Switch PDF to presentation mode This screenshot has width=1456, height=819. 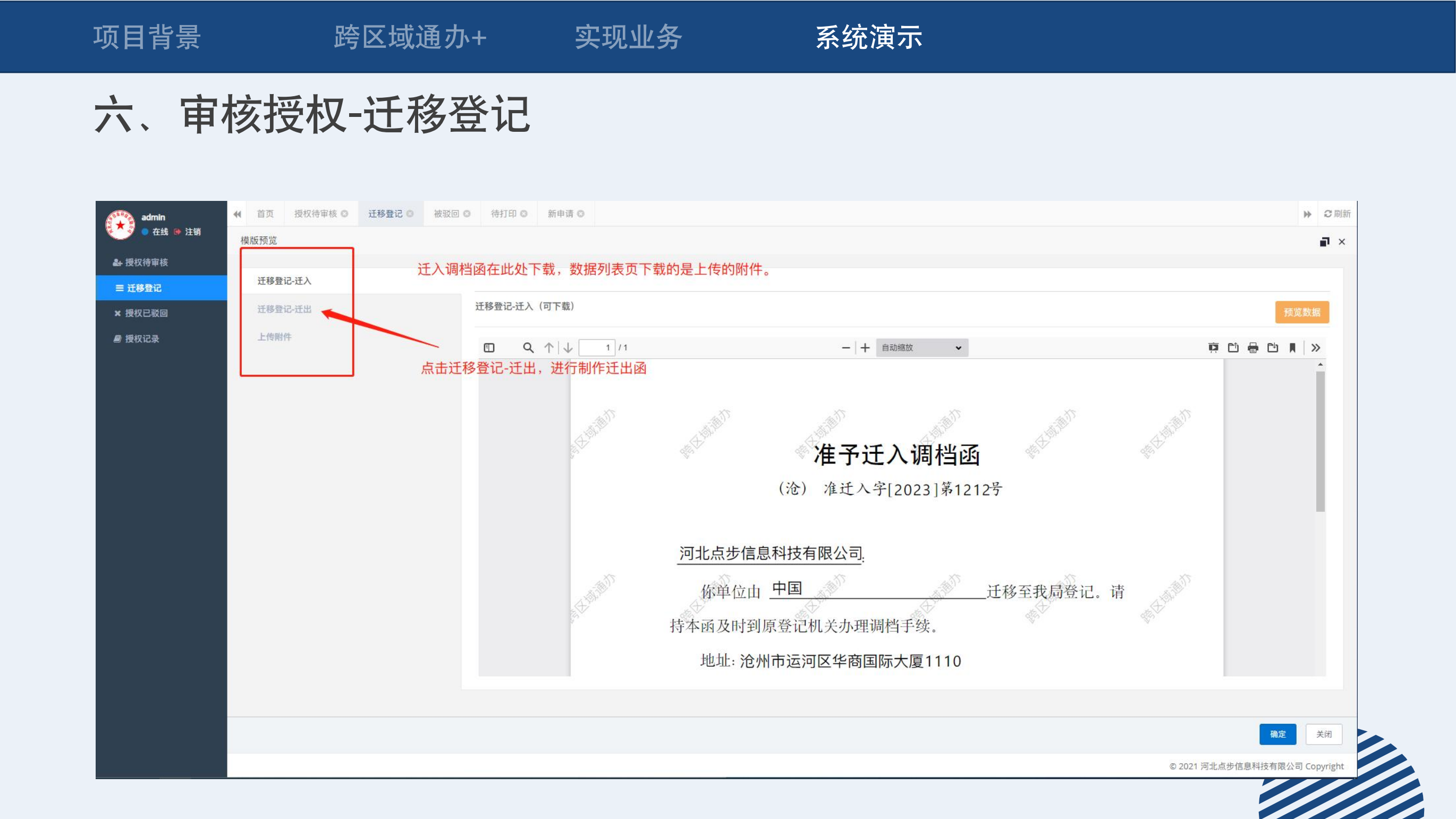pyautogui.click(x=1213, y=348)
